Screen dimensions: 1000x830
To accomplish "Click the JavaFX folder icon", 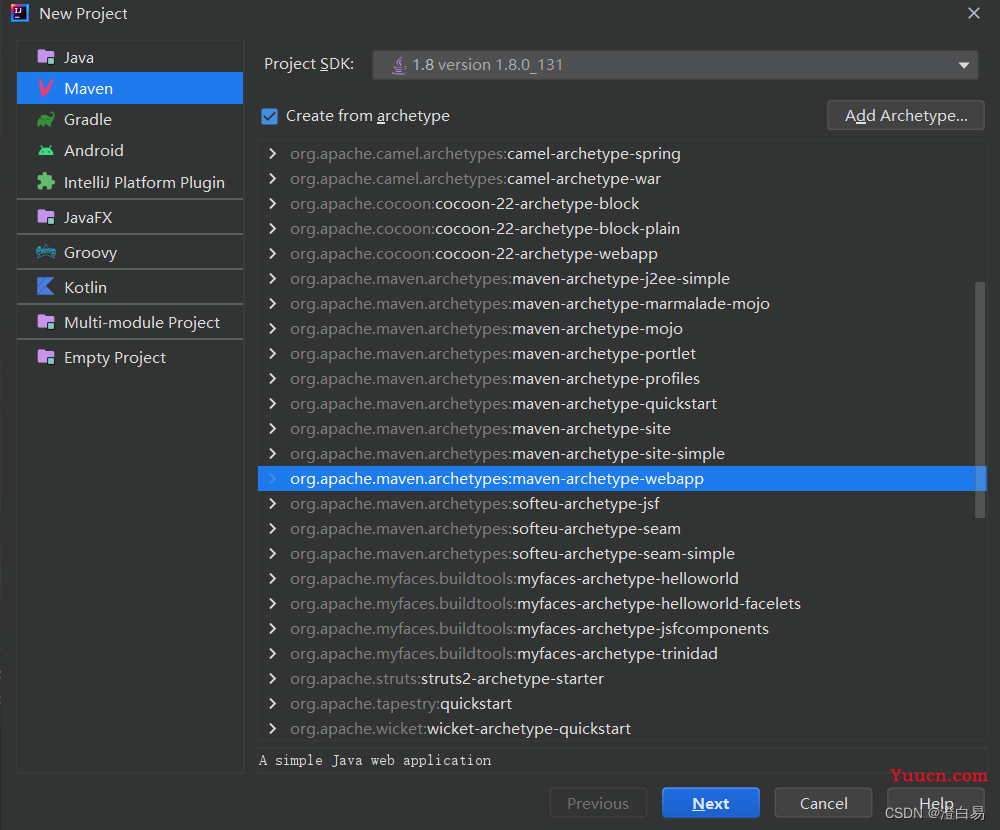I will (45, 217).
